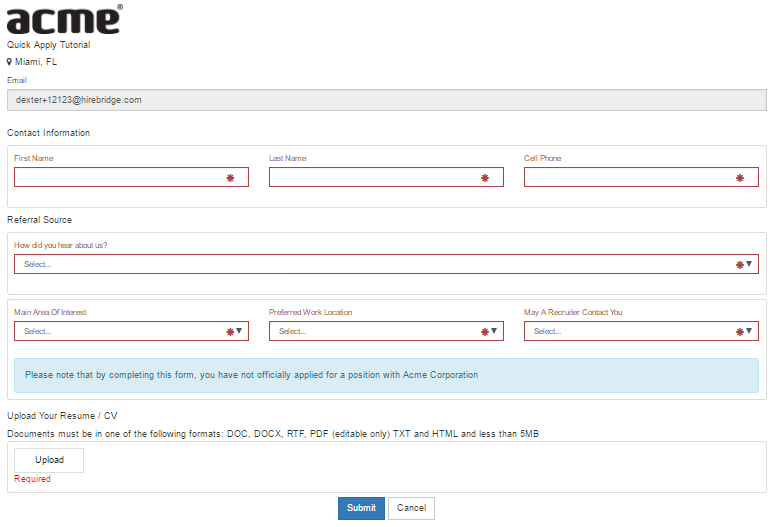The image size is (771, 527).
Task: Click the Acme logo
Action: click(x=65, y=20)
